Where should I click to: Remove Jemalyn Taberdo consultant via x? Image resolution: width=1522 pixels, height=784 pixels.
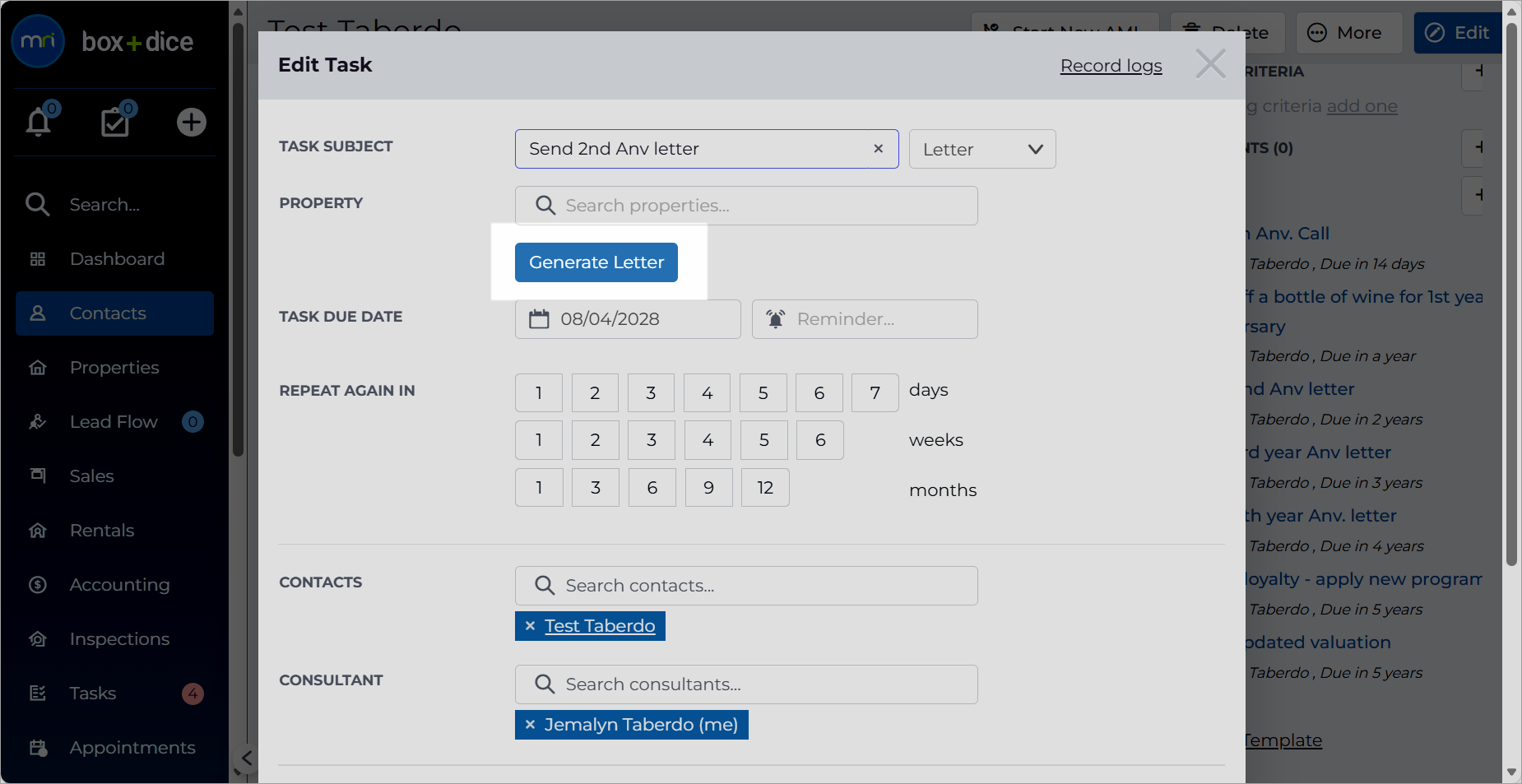point(530,725)
